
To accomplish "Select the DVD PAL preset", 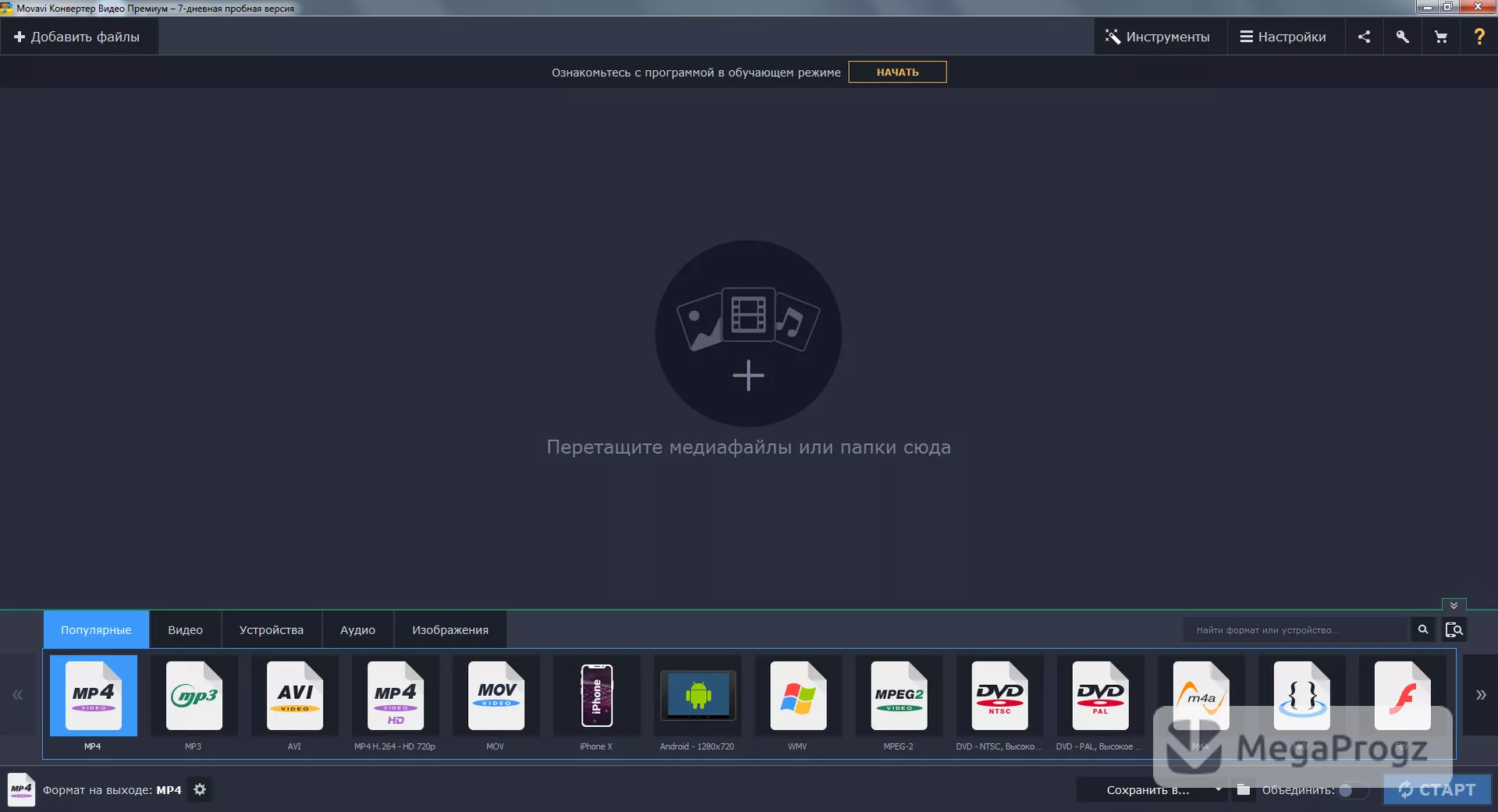I will 1100,696.
